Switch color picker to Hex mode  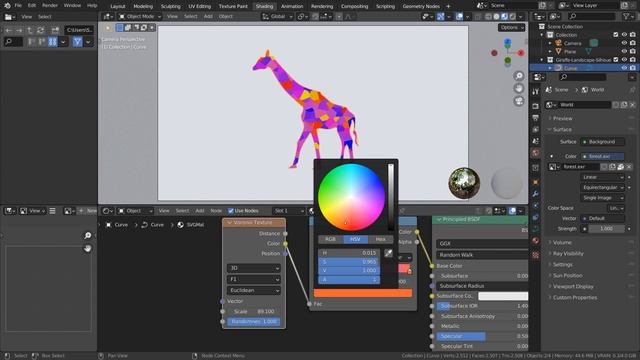[380, 239]
